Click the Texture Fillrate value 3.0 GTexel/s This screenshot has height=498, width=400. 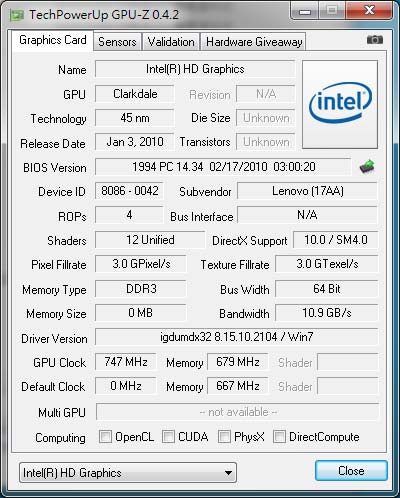click(327, 264)
